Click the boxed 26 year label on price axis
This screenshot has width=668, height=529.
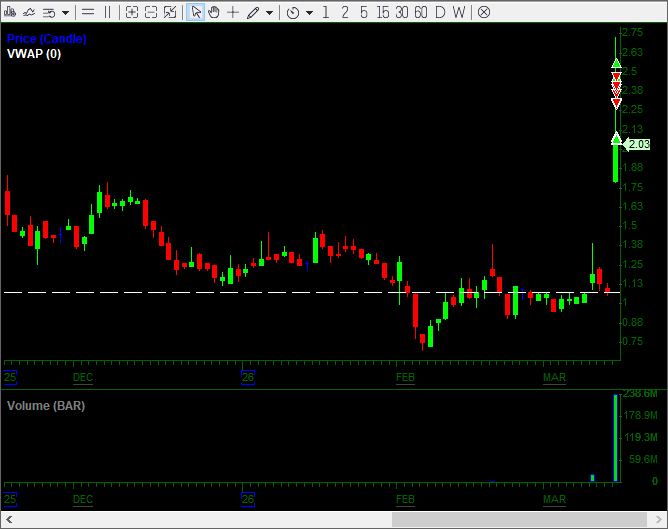tap(248, 377)
